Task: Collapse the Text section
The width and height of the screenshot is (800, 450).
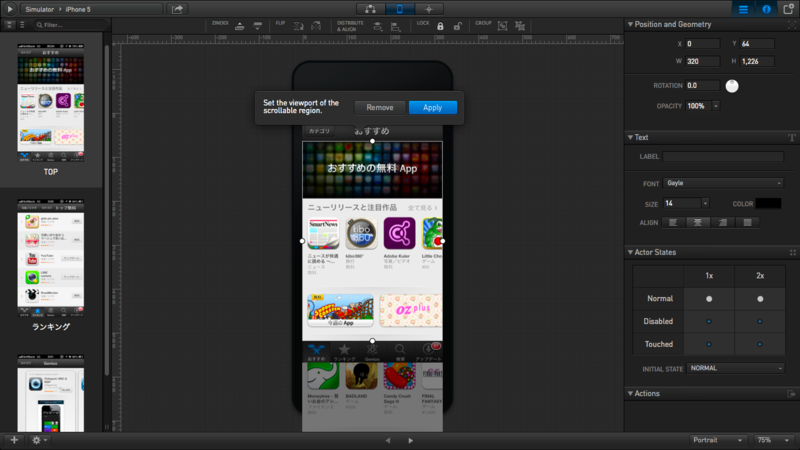Action: click(630, 137)
